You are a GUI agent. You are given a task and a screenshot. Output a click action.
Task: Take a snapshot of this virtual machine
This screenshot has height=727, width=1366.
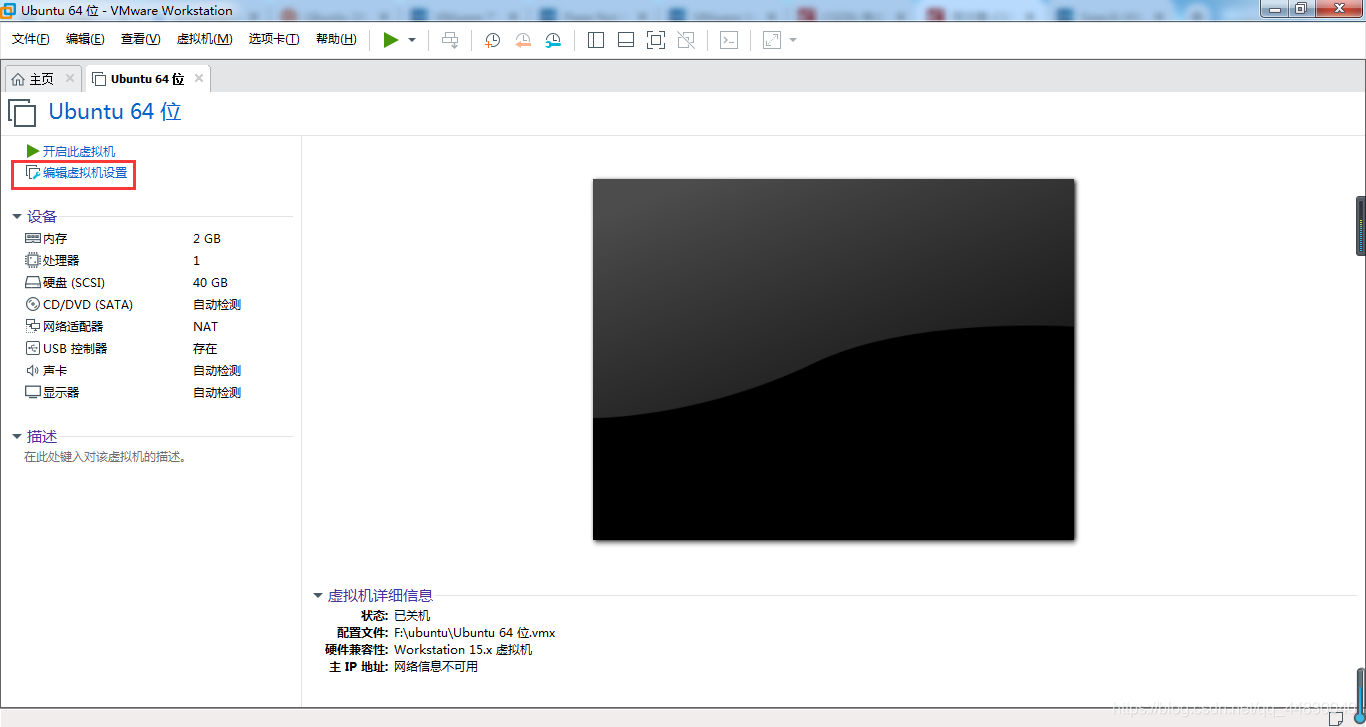tap(492, 40)
